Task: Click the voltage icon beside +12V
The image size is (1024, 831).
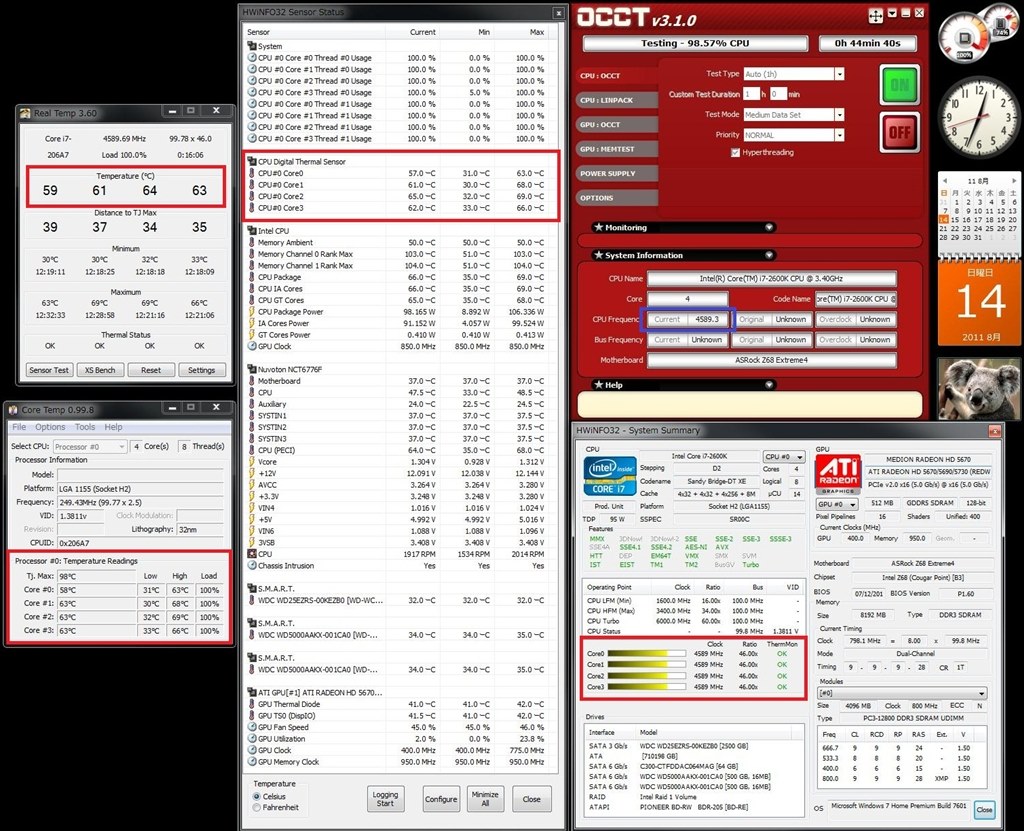Action: click(252, 474)
